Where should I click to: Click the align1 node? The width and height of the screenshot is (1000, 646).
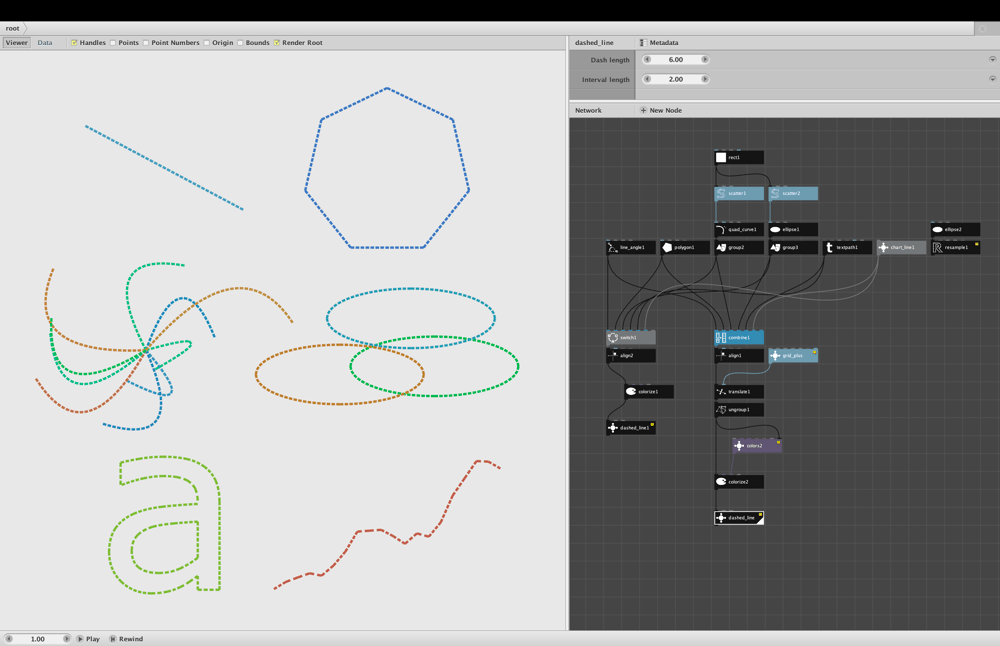739,356
